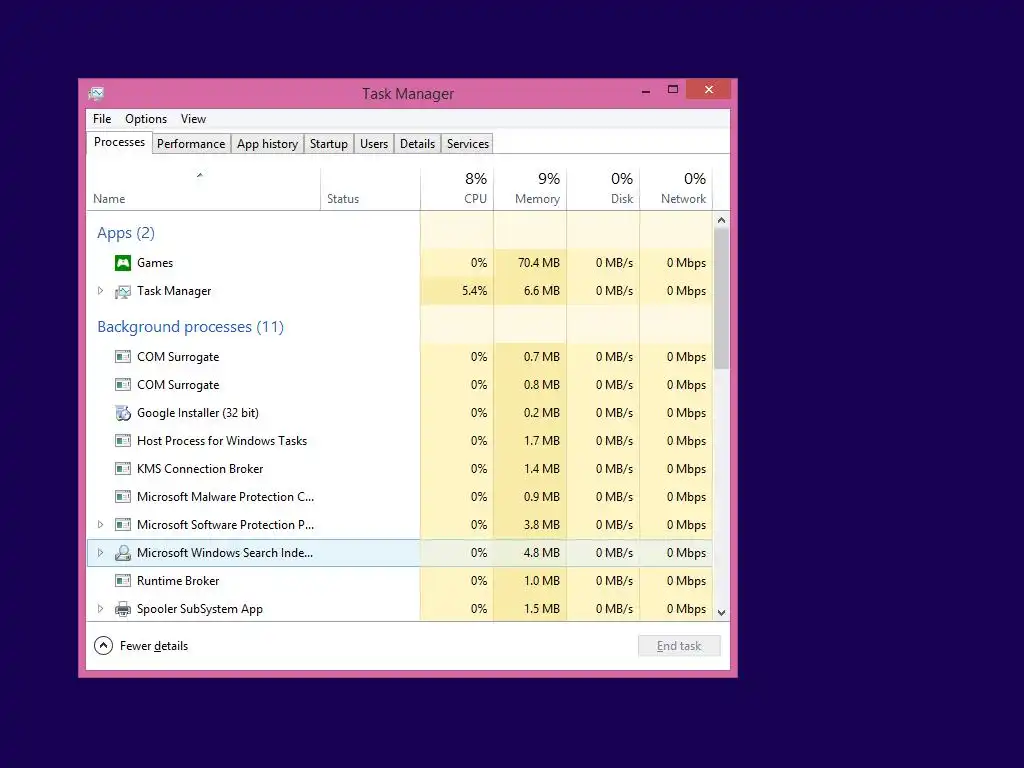Click the sort arrow above the Name column
The width and height of the screenshot is (1024, 768).
pyautogui.click(x=200, y=175)
